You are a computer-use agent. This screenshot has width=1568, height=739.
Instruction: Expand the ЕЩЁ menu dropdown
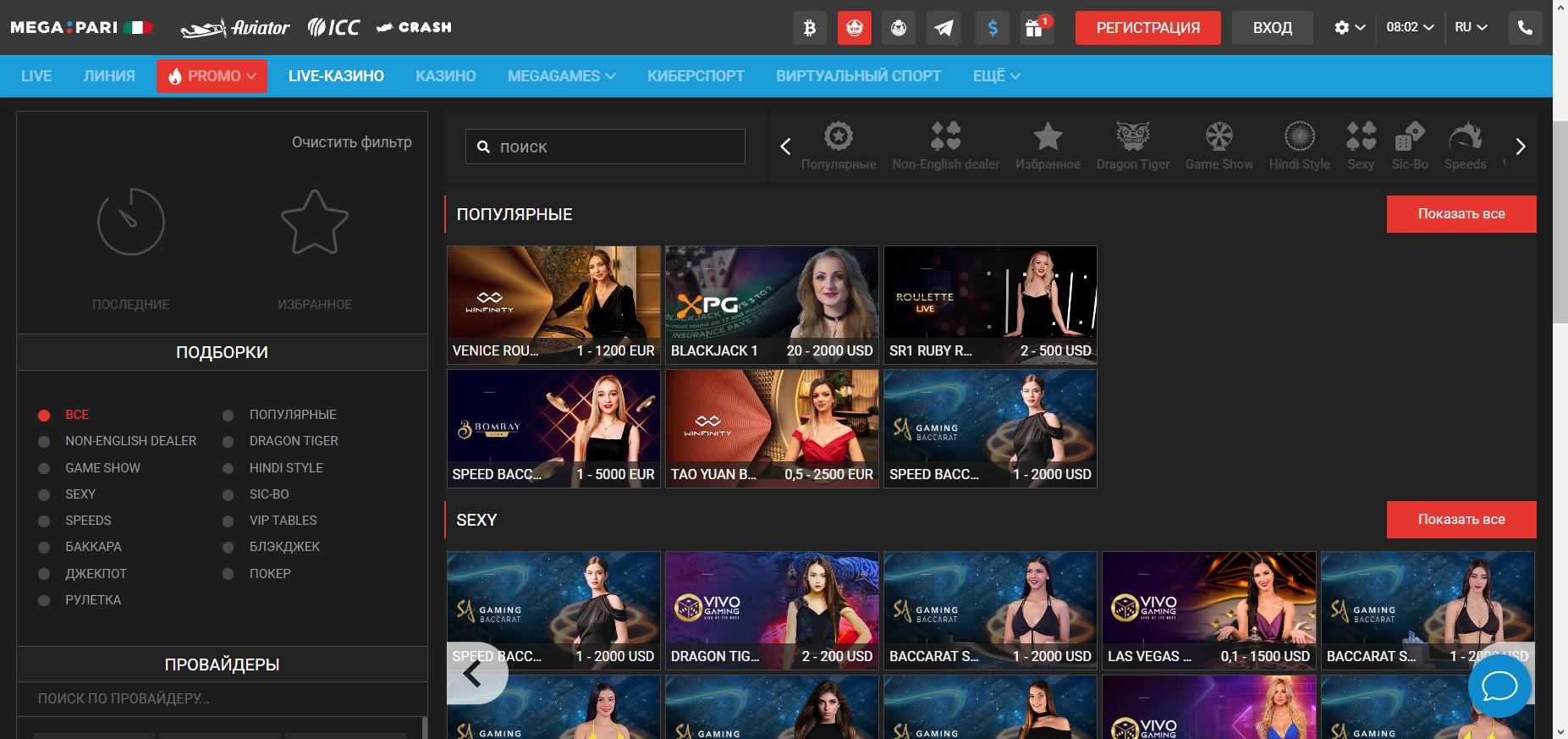pyautogui.click(x=996, y=76)
